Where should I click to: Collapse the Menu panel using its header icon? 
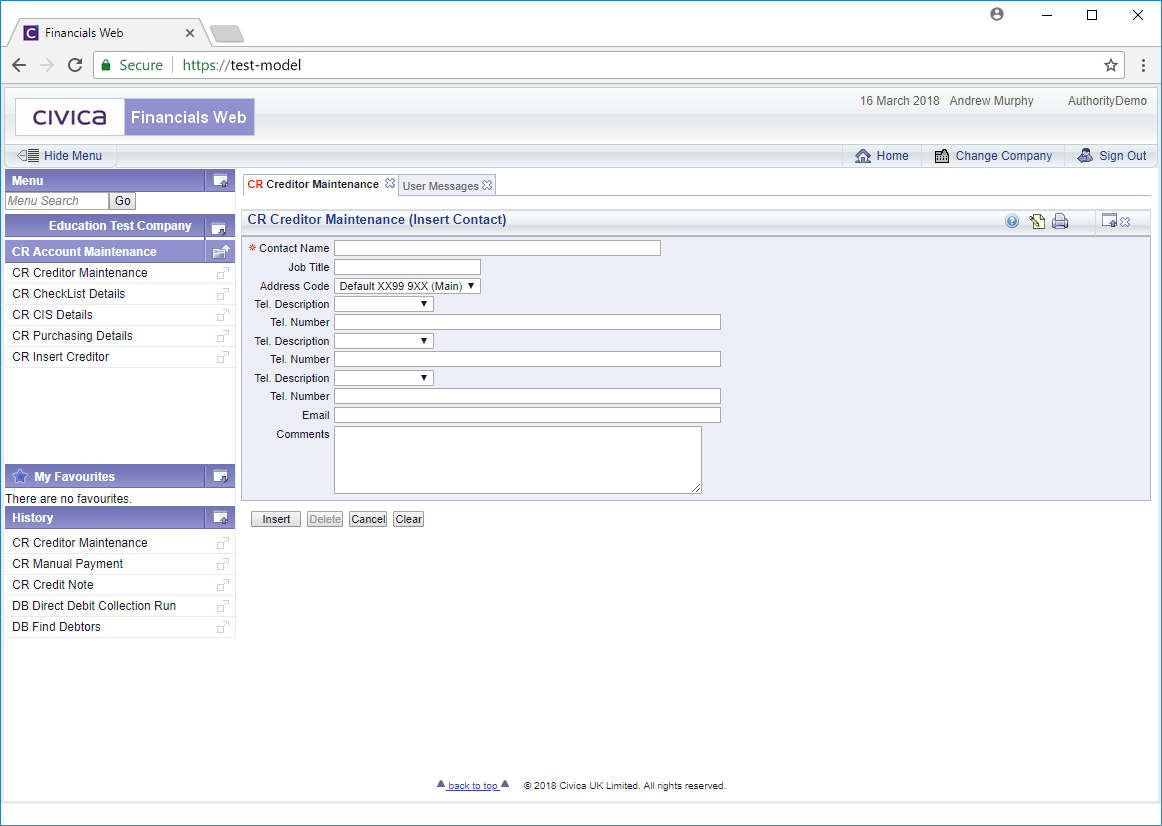220,180
